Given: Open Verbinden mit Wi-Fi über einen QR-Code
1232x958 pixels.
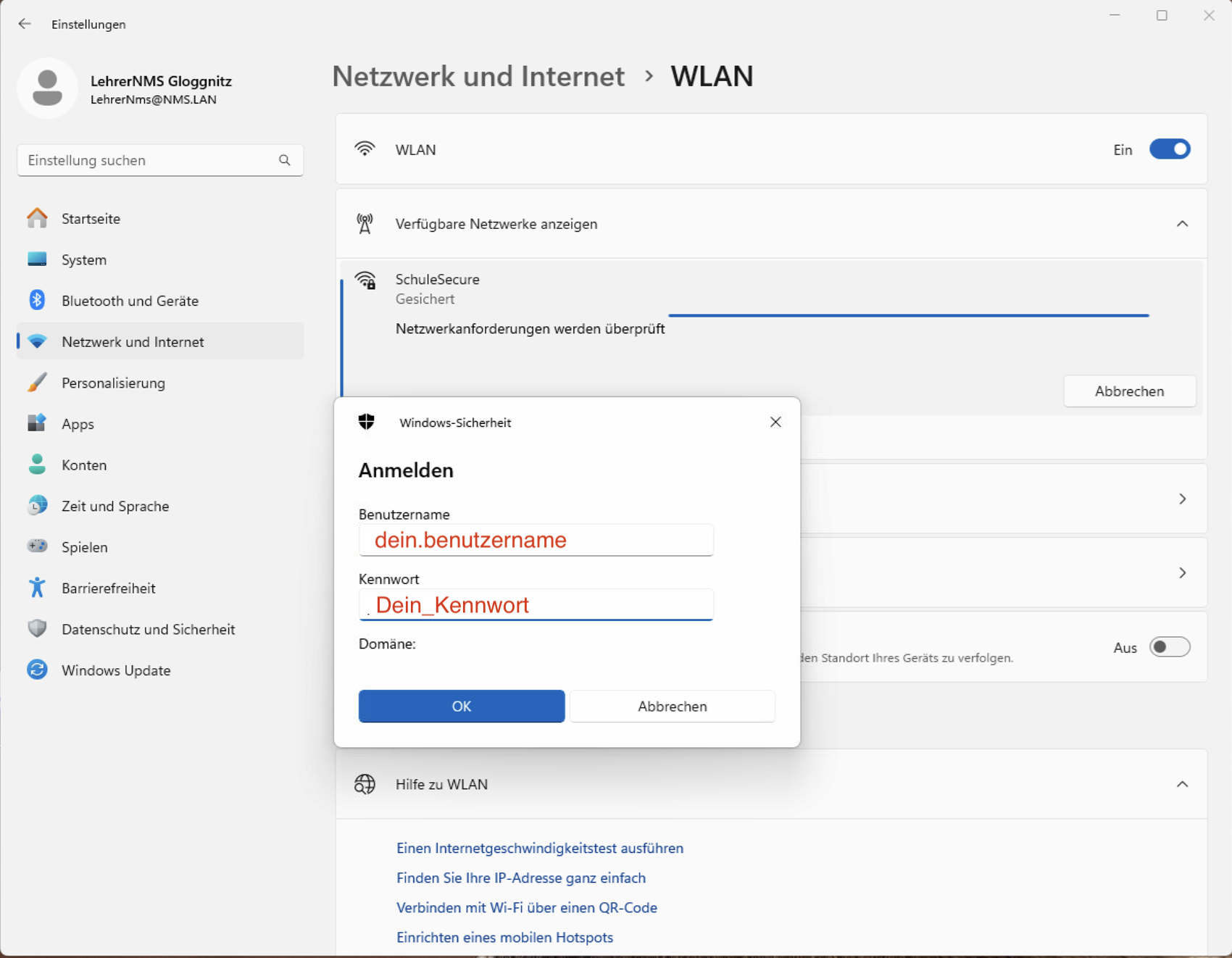Looking at the screenshot, I should click(x=526, y=907).
